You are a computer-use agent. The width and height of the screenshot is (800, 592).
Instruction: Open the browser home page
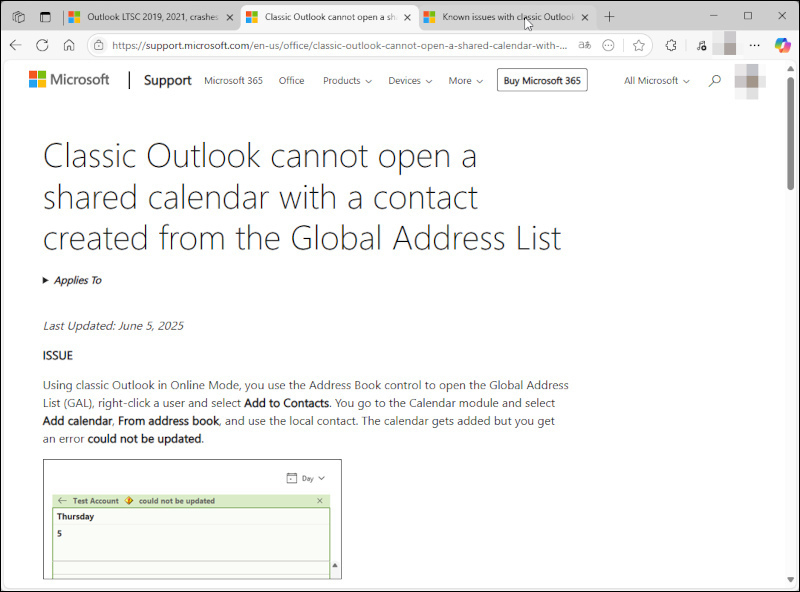(69, 45)
